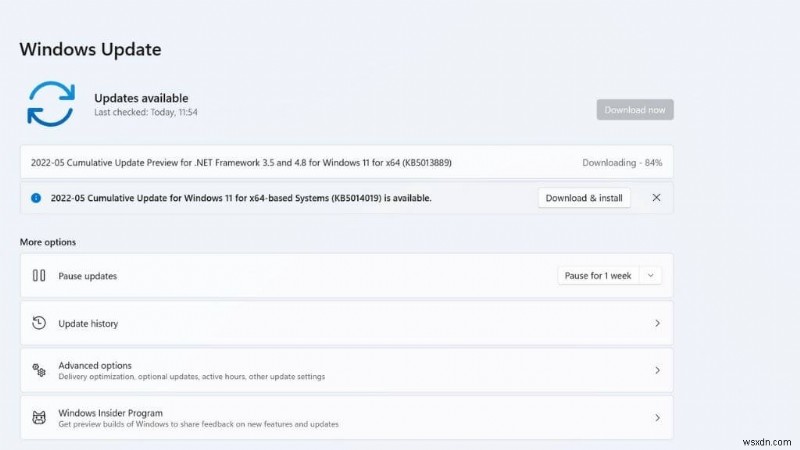Click the Windows Insider Program cat icon
This screenshot has width=800, height=450.
[x=39, y=418]
